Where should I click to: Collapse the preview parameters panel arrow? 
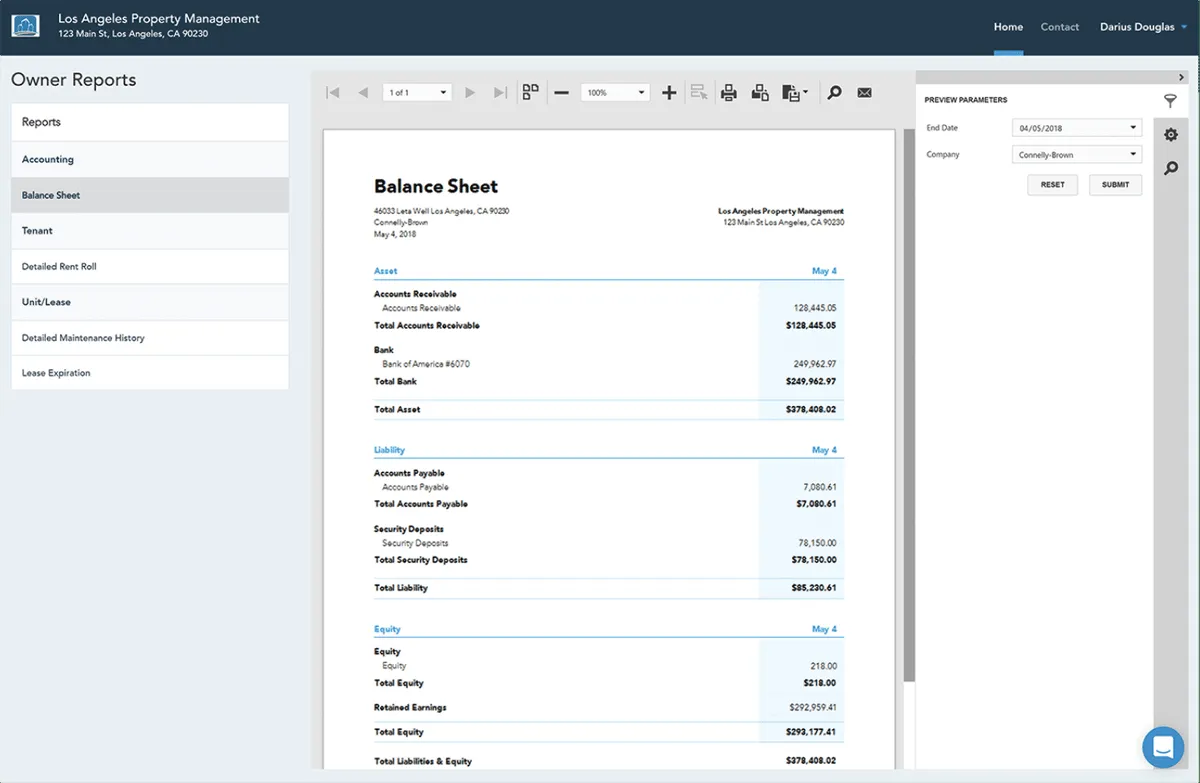point(1181,77)
